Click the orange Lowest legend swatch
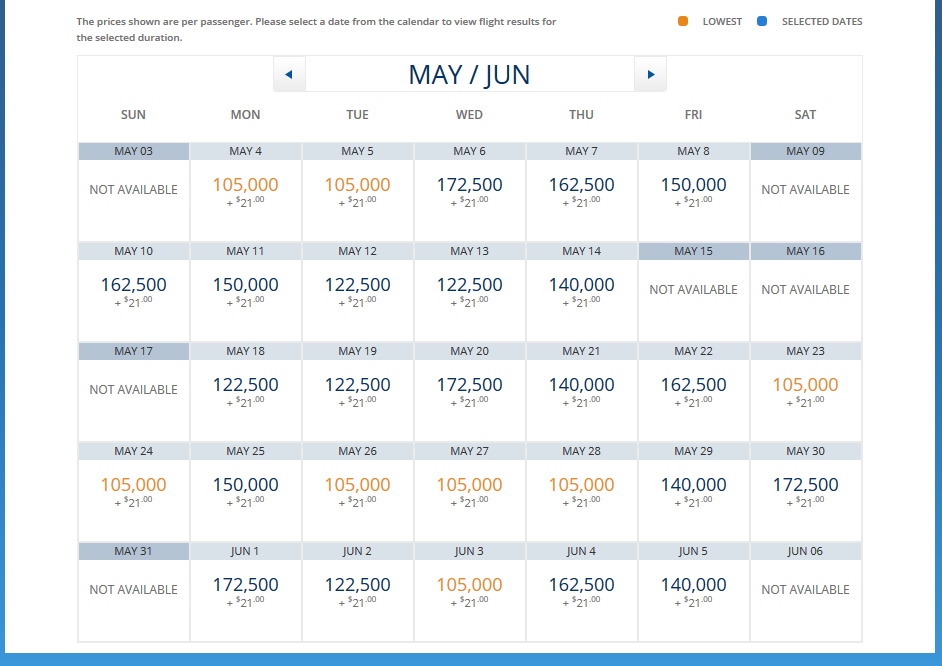 pyautogui.click(x=683, y=21)
